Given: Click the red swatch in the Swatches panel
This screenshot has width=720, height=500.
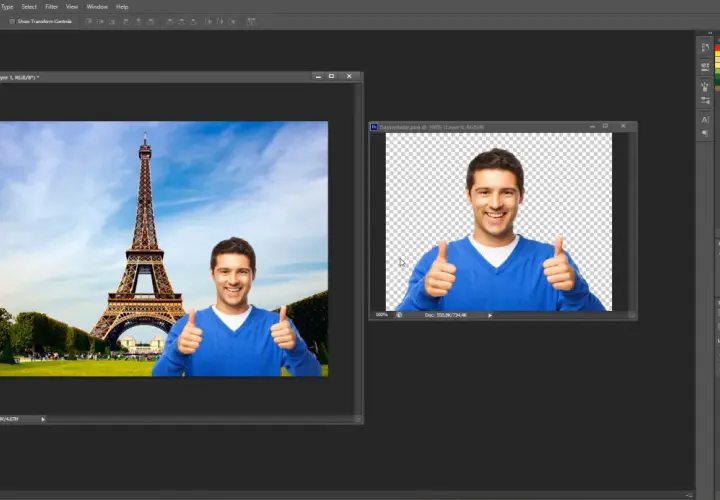Looking at the screenshot, I should point(718,48).
